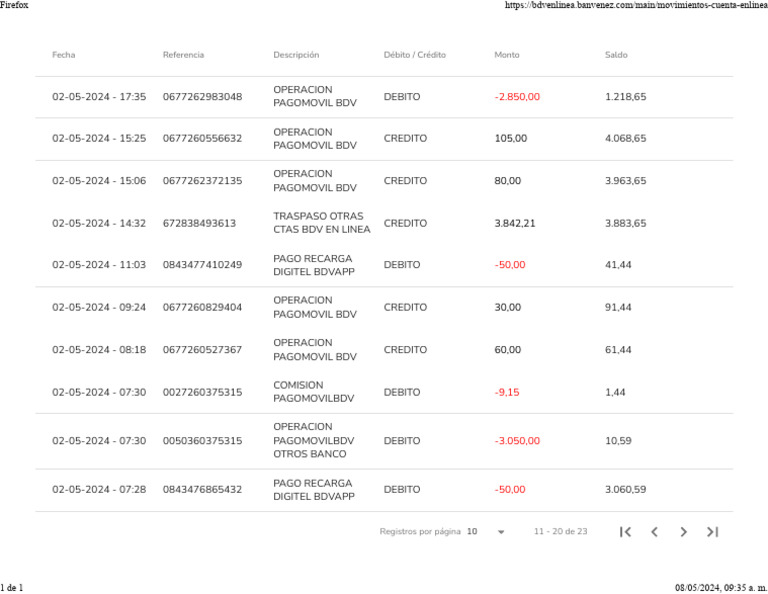Click the amount -3.050,00
The height and width of the screenshot is (594, 768).
pyautogui.click(x=517, y=441)
